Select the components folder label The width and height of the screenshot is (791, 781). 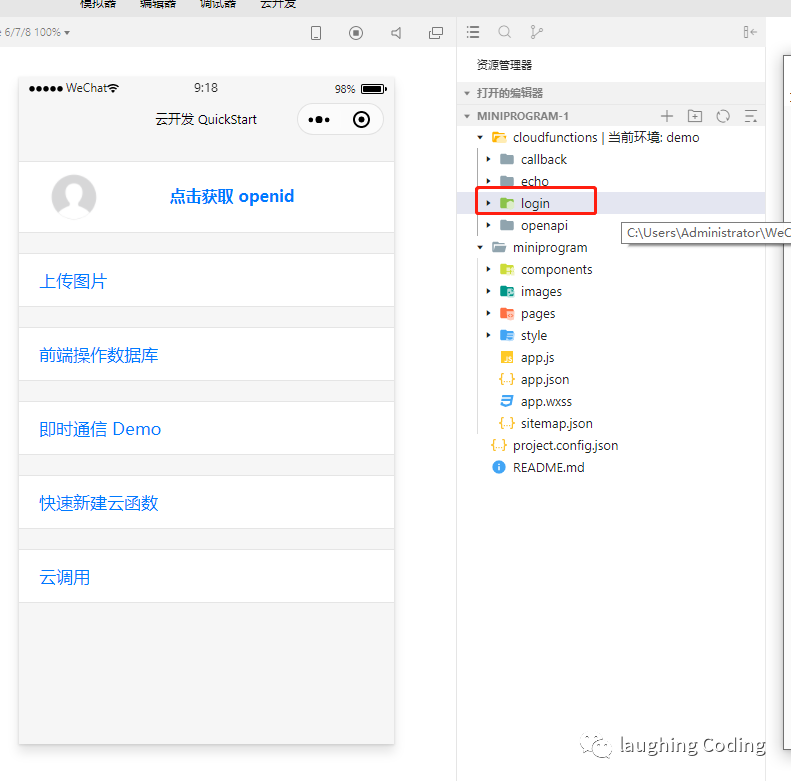(x=556, y=270)
